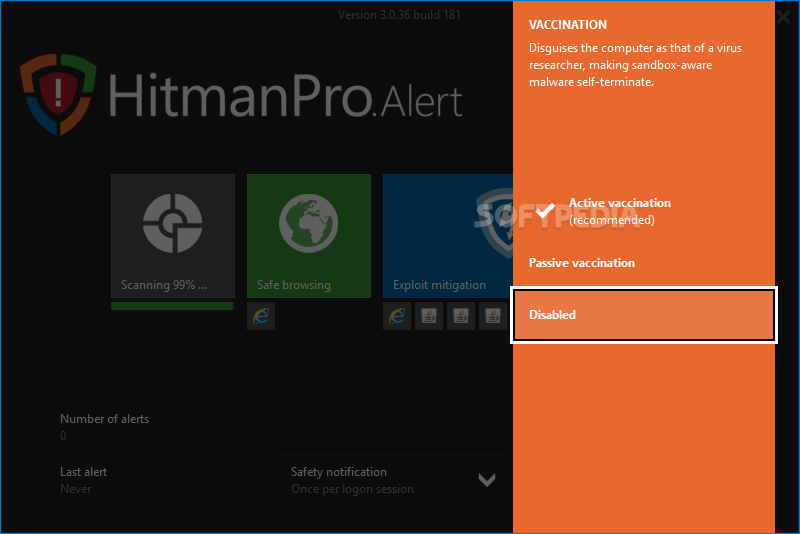Click Internet Explorer icon under Exploit mitigation
The image size is (800, 534).
point(397,316)
